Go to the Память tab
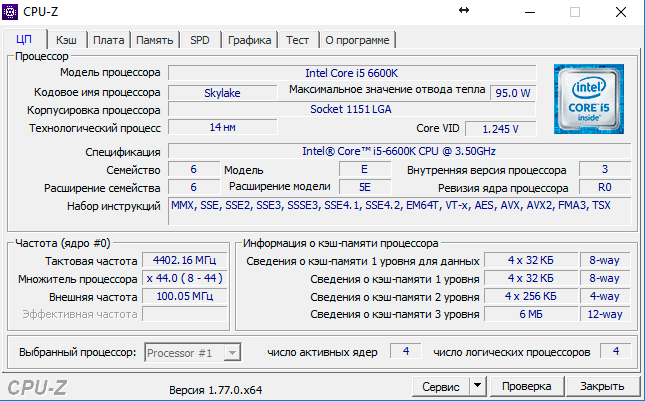Viewport: 645px width, 401px height. [154, 40]
